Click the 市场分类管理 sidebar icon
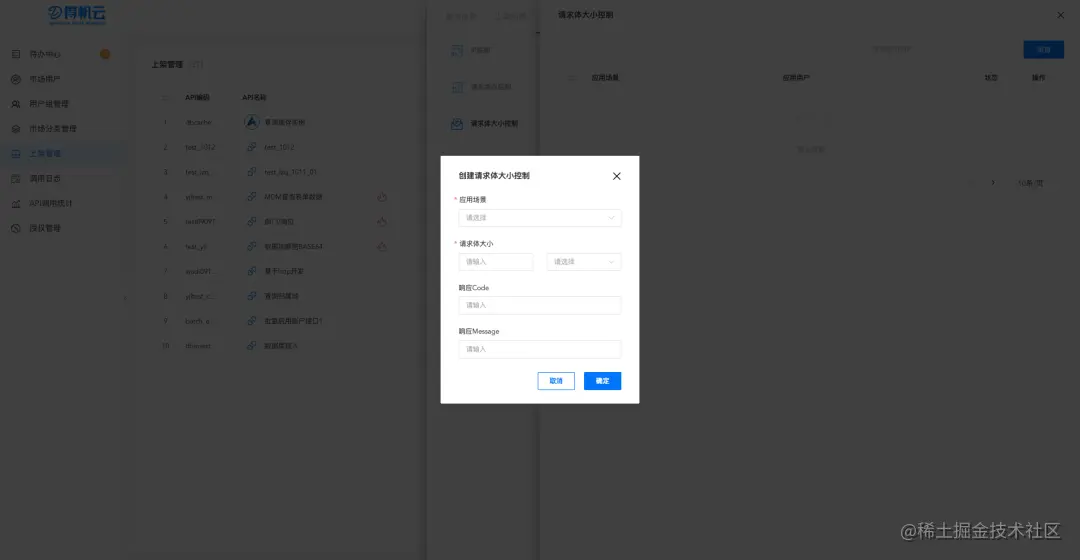The height and width of the screenshot is (560, 1080). (x=16, y=129)
